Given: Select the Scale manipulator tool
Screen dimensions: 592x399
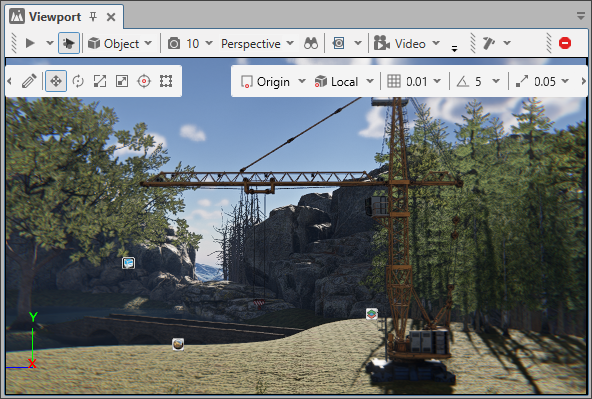Looking at the screenshot, I should coord(100,81).
